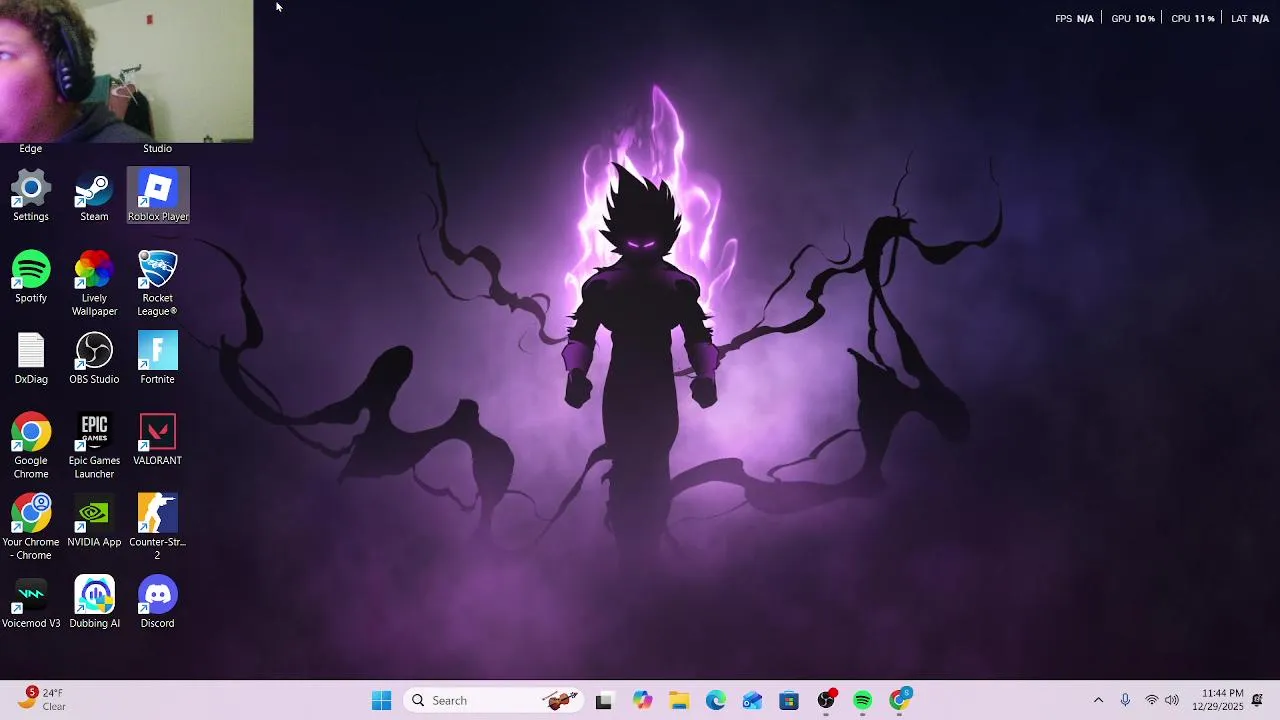Launch the Epic Games Launcher shortcut
Screen dimensions: 1280x720
94,447
